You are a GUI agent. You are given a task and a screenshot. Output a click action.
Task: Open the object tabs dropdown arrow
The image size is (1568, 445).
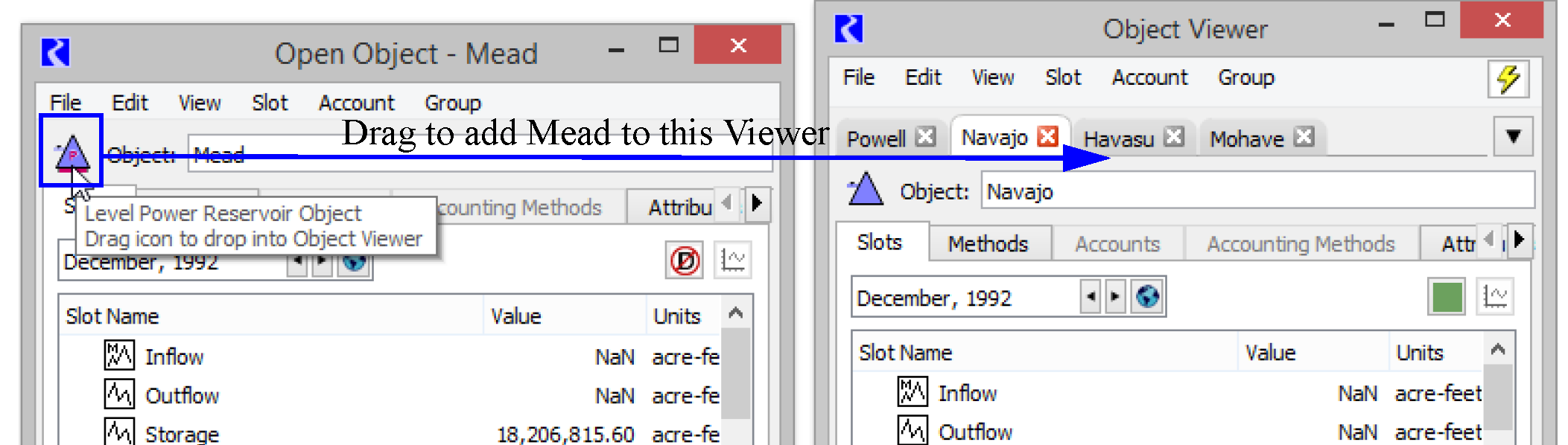click(1513, 136)
